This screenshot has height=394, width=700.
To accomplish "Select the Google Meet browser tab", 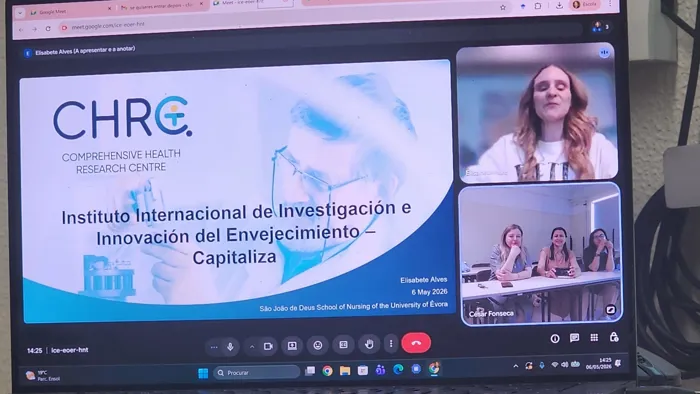I will point(68,12).
